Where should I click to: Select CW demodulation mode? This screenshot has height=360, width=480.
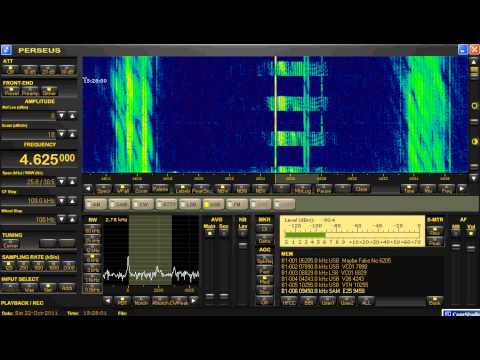(143, 204)
